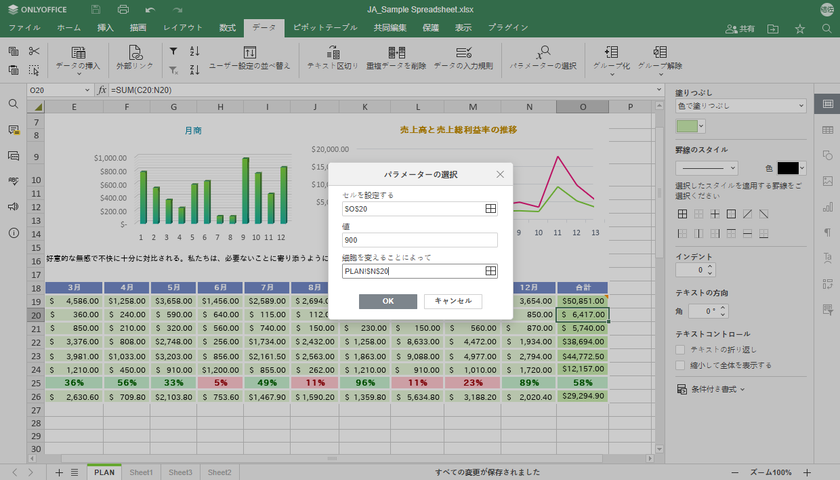Image resolution: width=840 pixels, height=480 pixels.
Task: Switch to the Sheet1 tab
Action: 141,472
